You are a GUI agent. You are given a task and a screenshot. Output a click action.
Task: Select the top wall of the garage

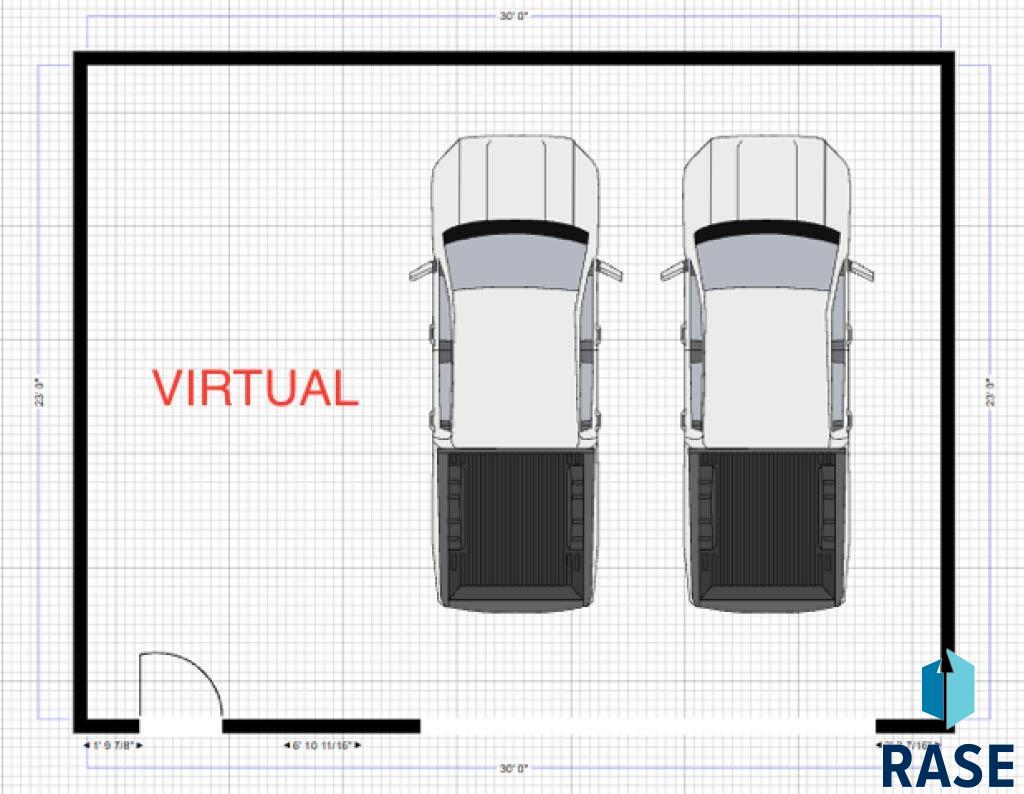[x=513, y=58]
